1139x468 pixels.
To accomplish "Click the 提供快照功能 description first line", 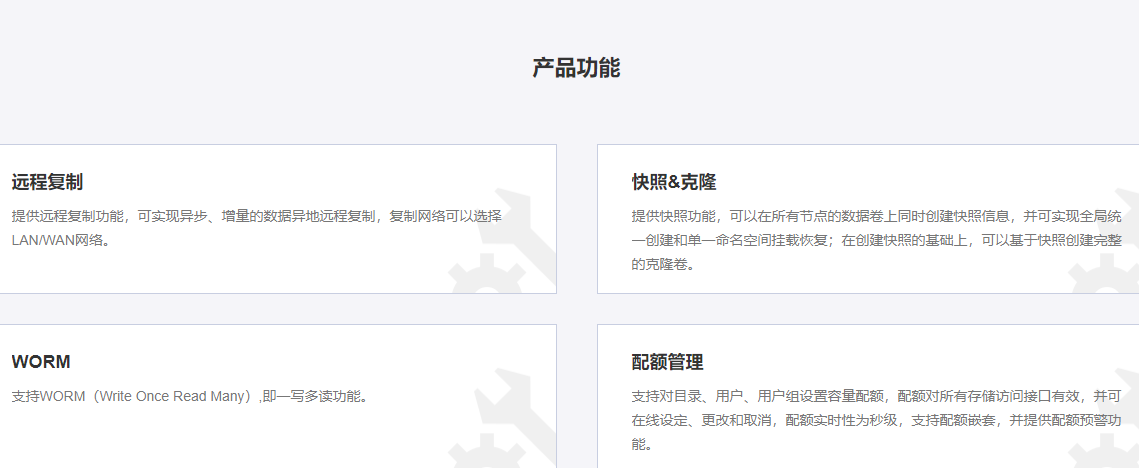I will tap(876, 216).
